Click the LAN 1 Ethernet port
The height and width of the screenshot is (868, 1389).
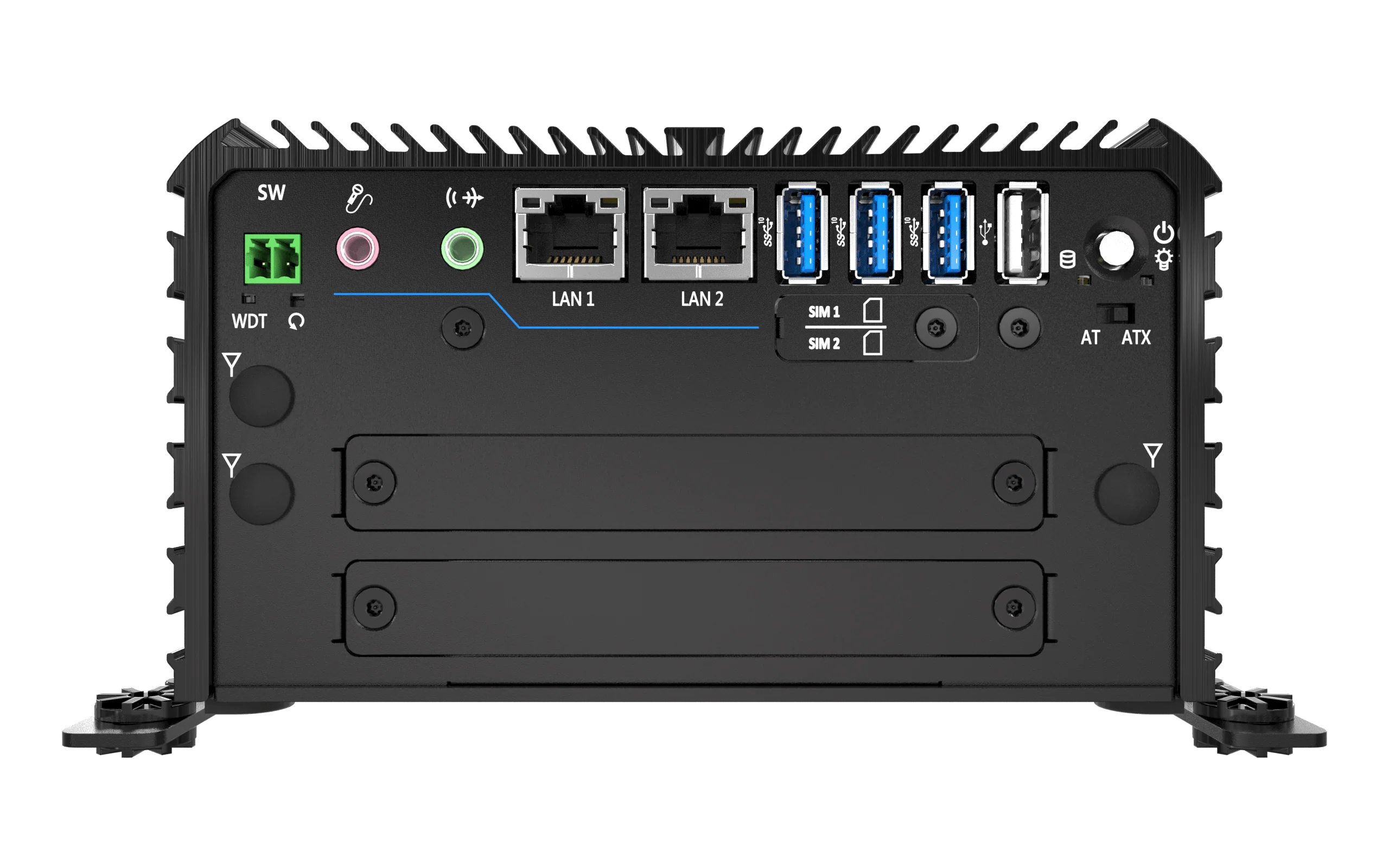[x=570, y=234]
